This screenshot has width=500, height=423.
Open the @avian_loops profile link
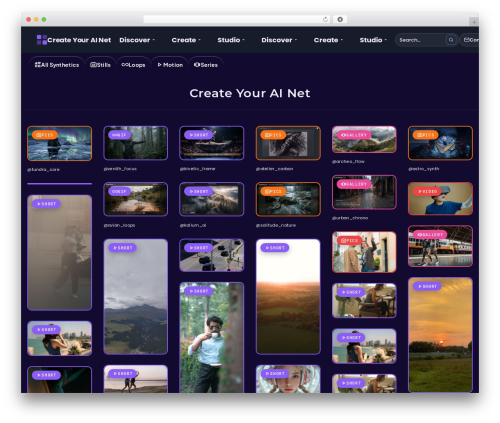point(119,225)
